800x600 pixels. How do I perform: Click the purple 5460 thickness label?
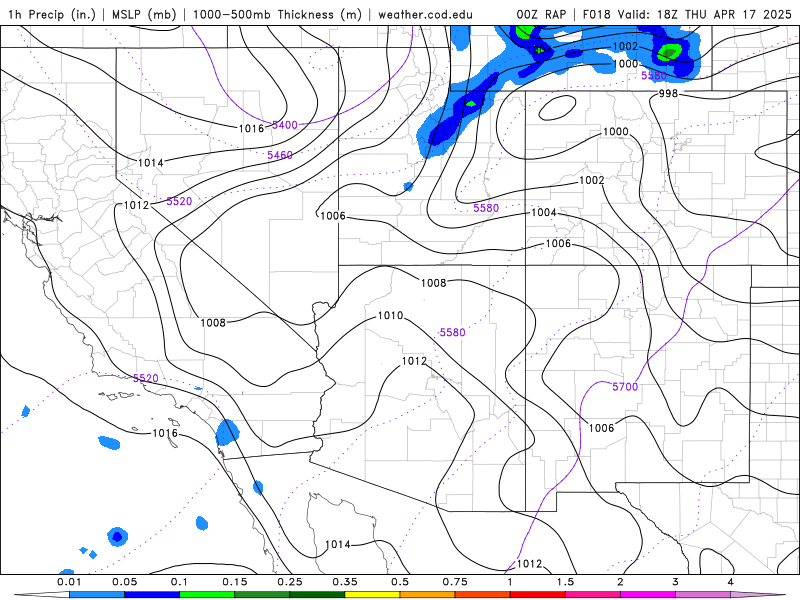point(280,155)
